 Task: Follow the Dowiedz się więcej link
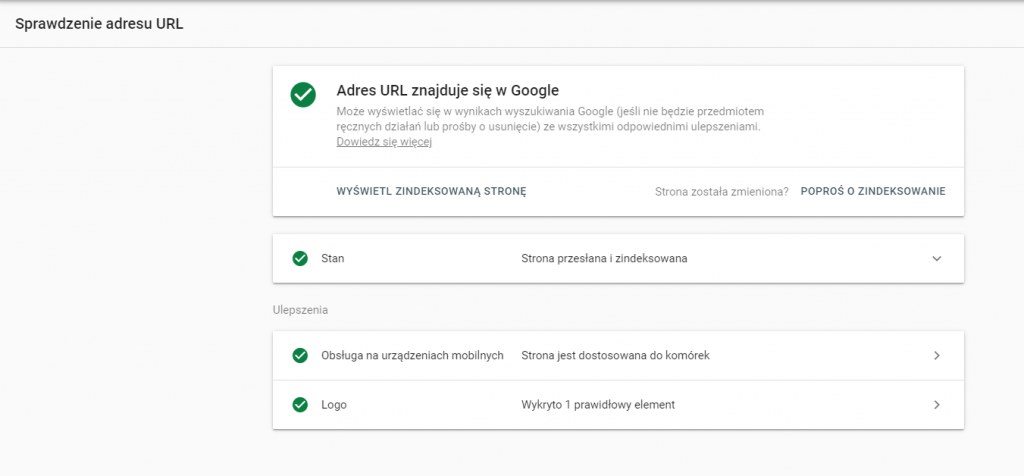tap(384, 143)
